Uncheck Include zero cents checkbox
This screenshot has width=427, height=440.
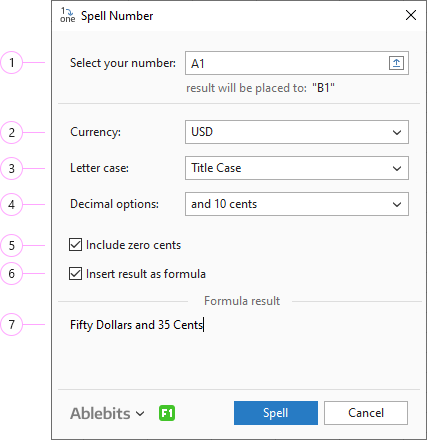click(x=75, y=245)
